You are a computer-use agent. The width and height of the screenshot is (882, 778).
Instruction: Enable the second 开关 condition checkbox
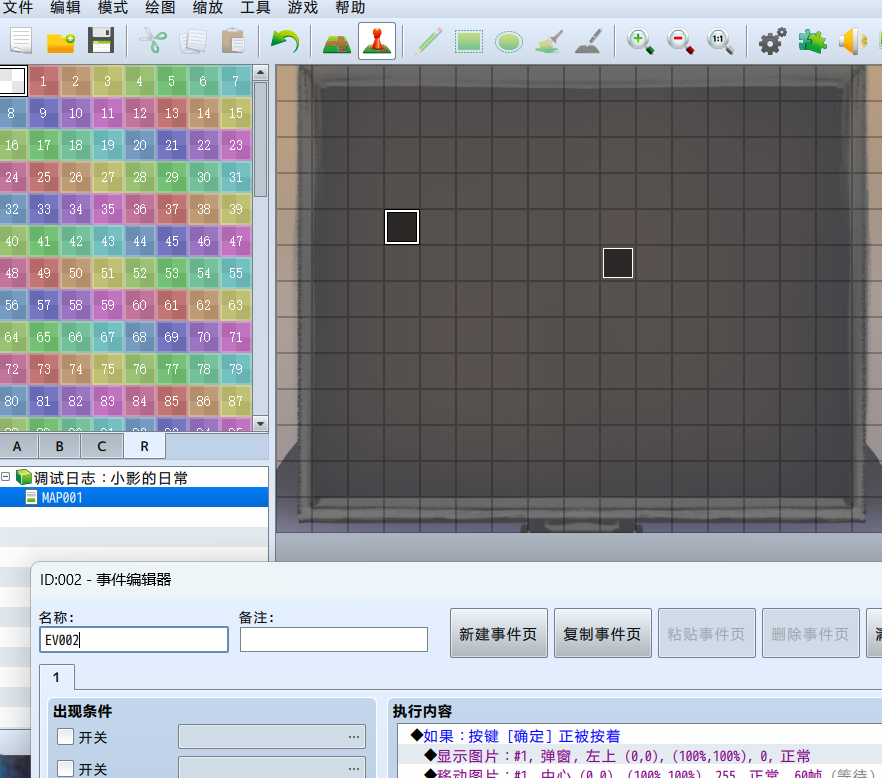[65, 768]
